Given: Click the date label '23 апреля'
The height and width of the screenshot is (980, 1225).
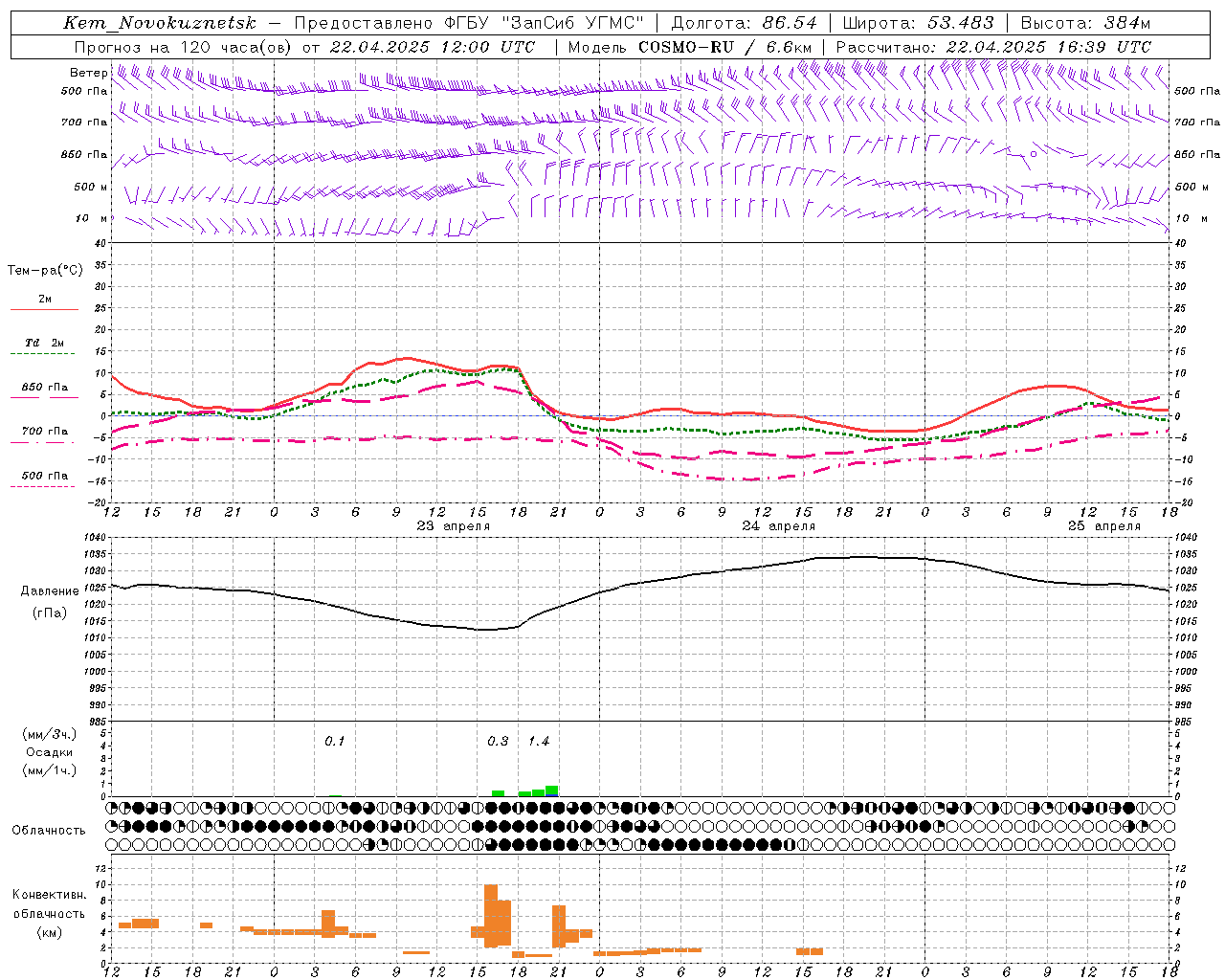Looking at the screenshot, I should point(454,526).
